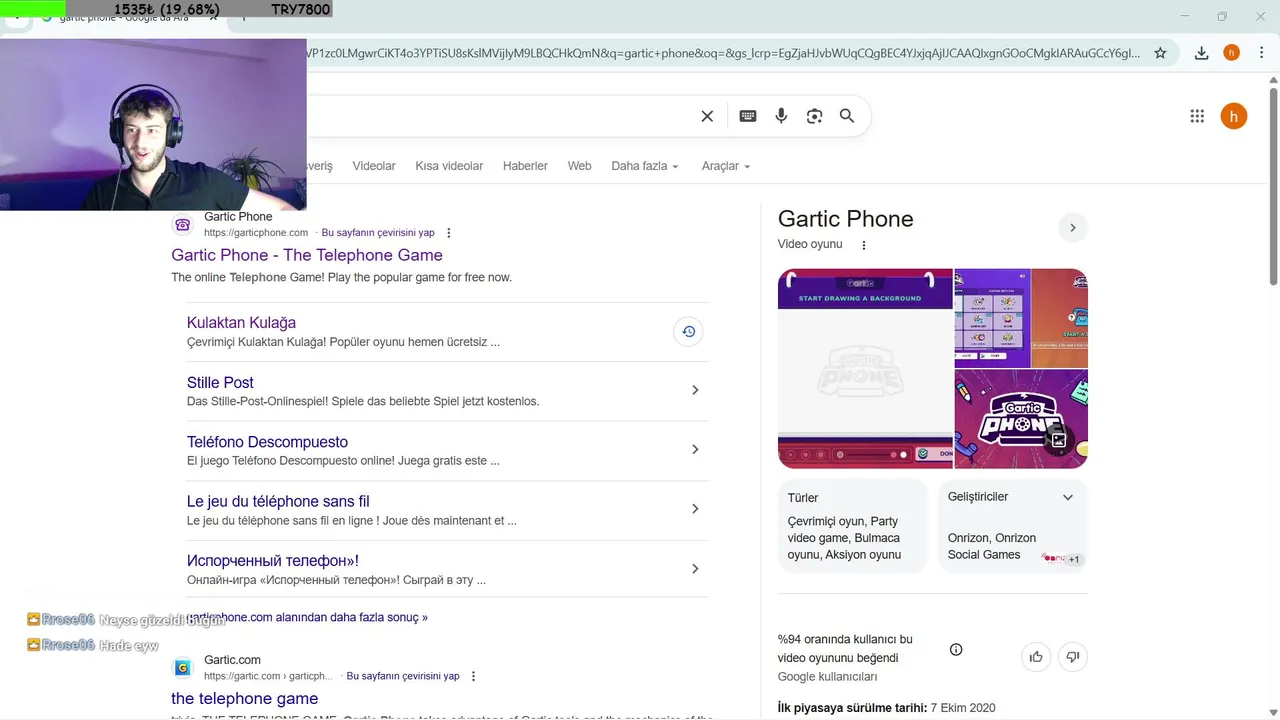The width and height of the screenshot is (1280, 720).
Task: Open the on-screen keyboard input tool
Action: (748, 116)
